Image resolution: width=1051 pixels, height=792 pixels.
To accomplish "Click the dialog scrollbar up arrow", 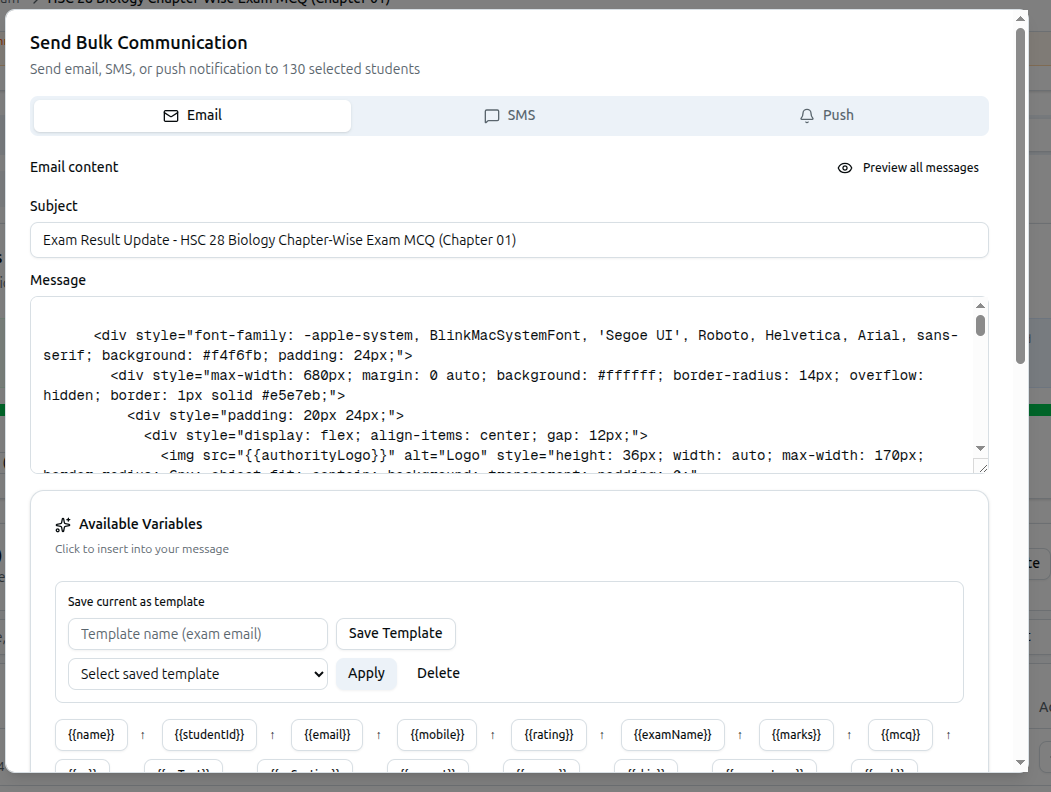I will 1020,19.
